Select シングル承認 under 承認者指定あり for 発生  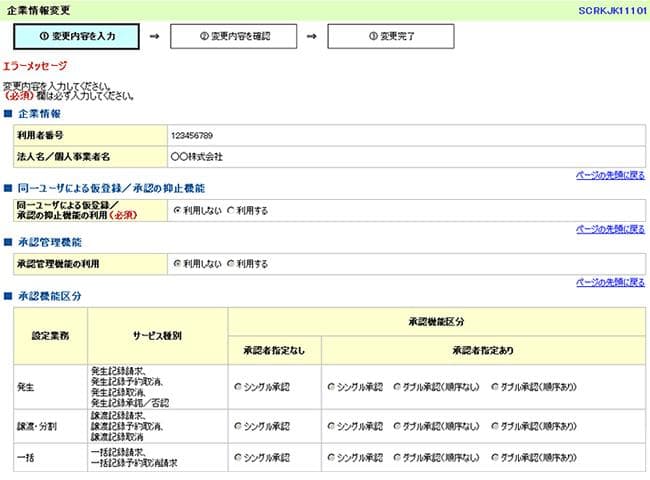[x=331, y=386]
